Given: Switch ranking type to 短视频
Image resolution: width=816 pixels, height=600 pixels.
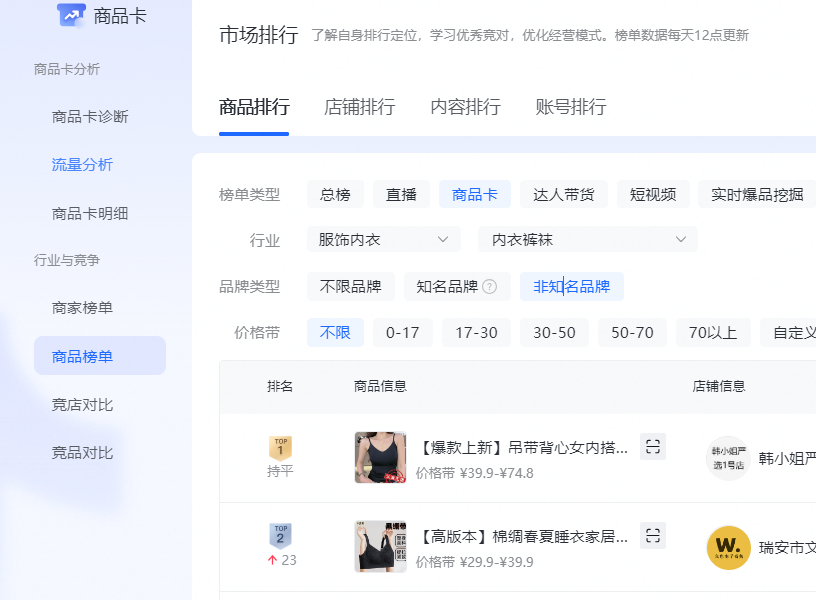Looking at the screenshot, I should click(x=652, y=194).
